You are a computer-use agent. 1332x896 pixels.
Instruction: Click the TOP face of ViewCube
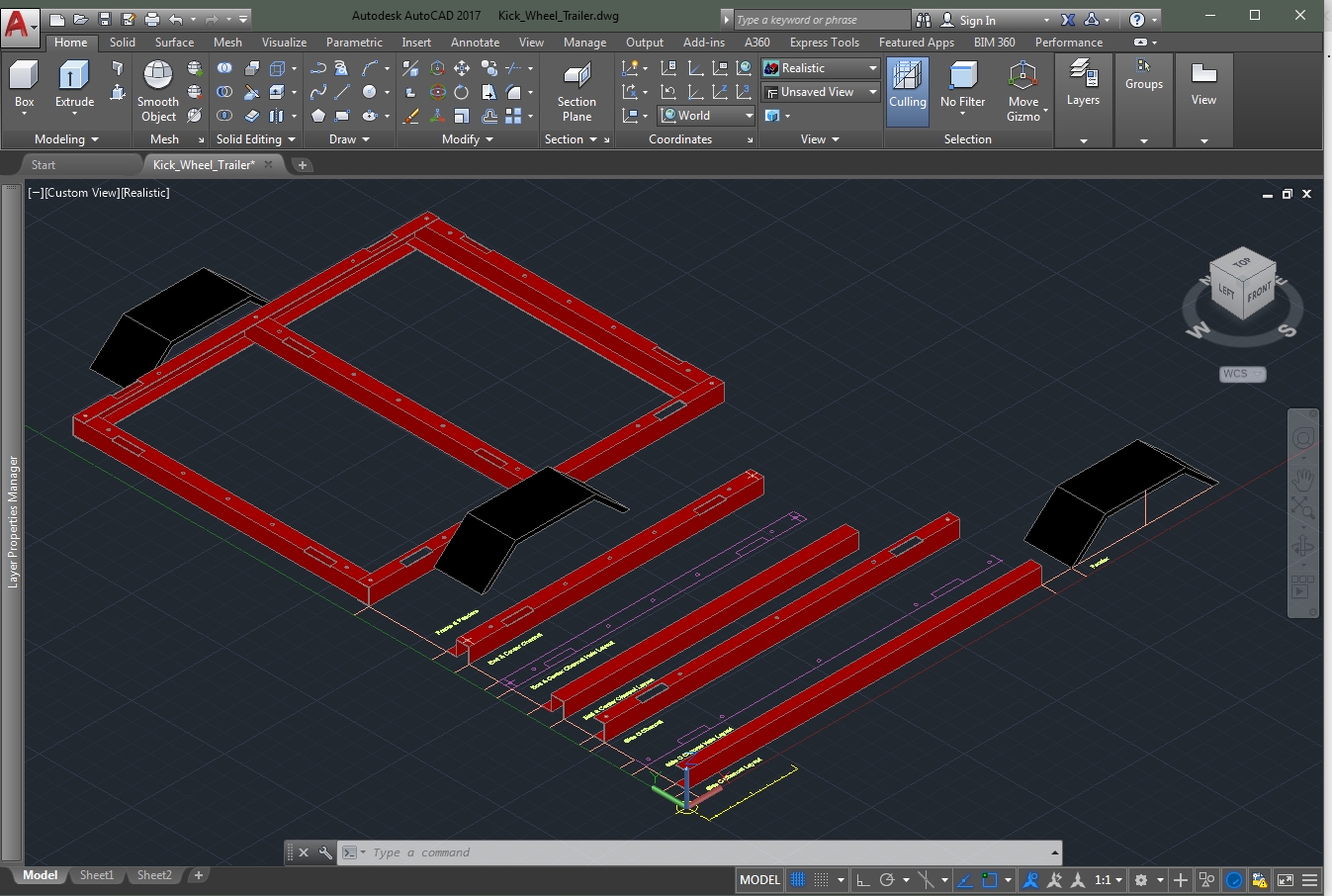click(1241, 263)
